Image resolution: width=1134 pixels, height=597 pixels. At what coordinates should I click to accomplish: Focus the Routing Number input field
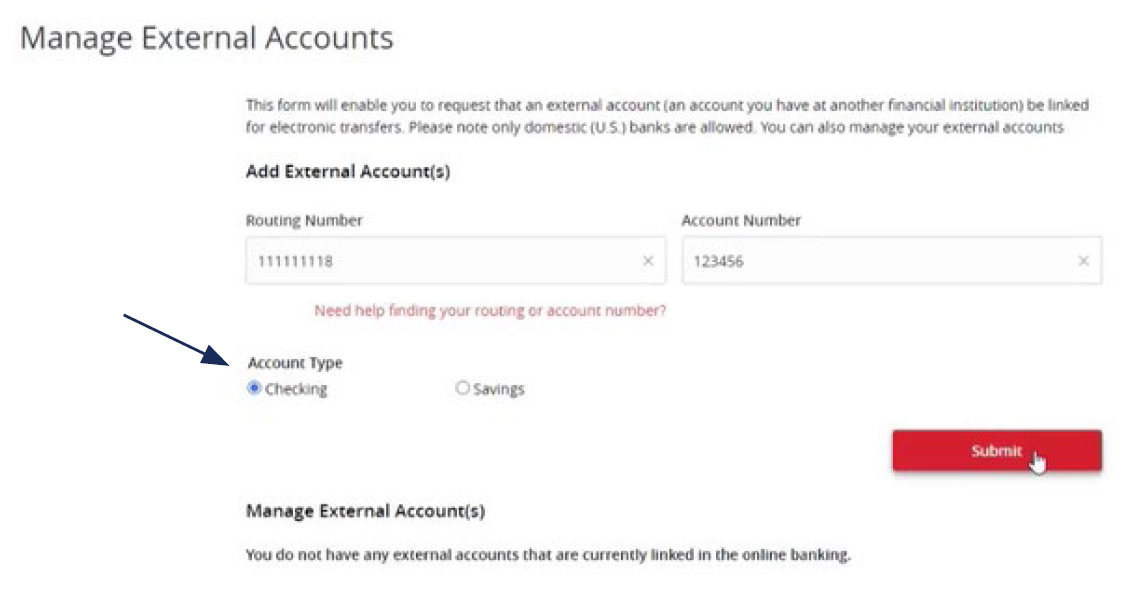pyautogui.click(x=440, y=261)
